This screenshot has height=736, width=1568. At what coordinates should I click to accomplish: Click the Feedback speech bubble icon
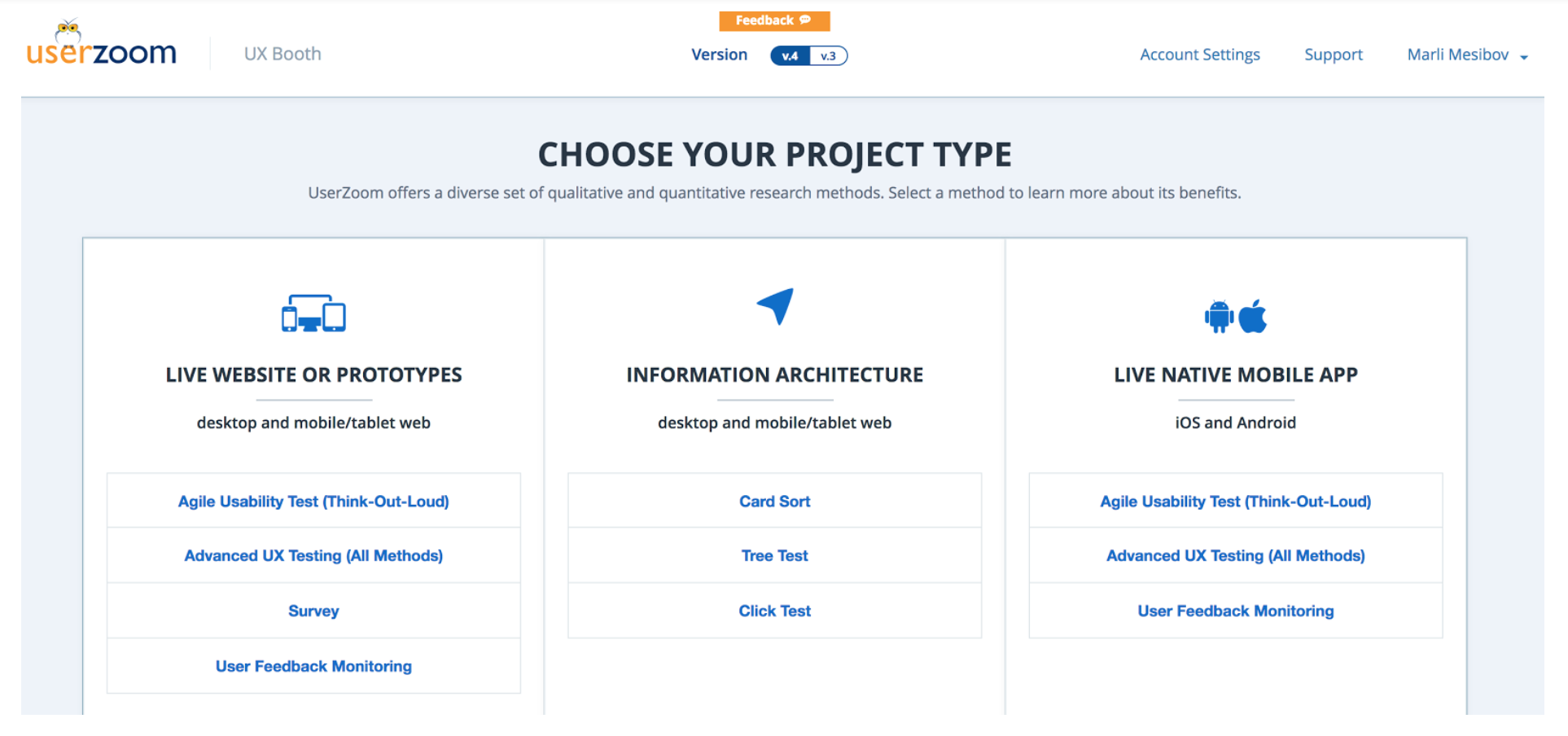pyautogui.click(x=805, y=20)
